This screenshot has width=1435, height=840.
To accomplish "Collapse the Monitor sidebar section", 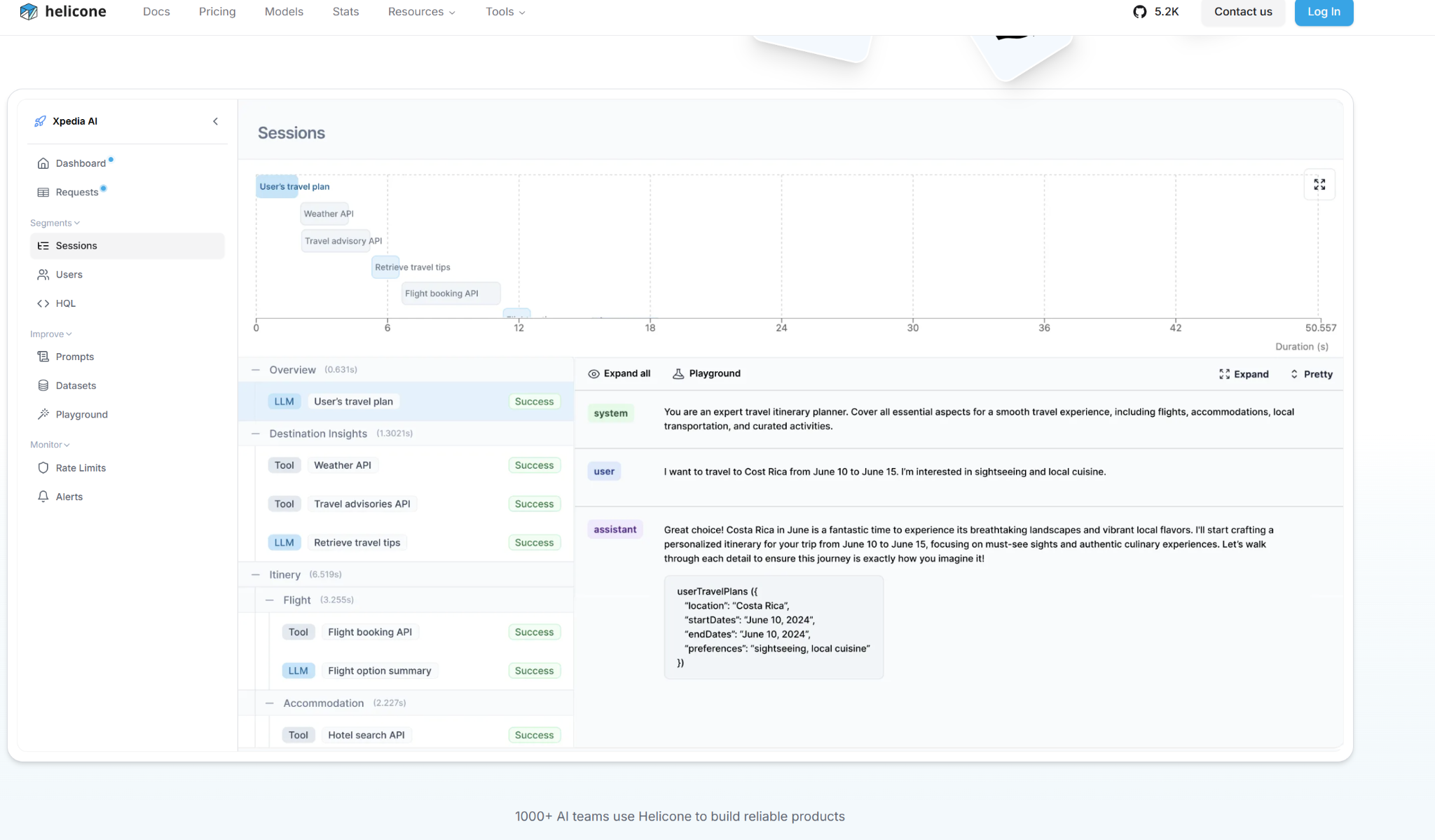I will 50,445.
